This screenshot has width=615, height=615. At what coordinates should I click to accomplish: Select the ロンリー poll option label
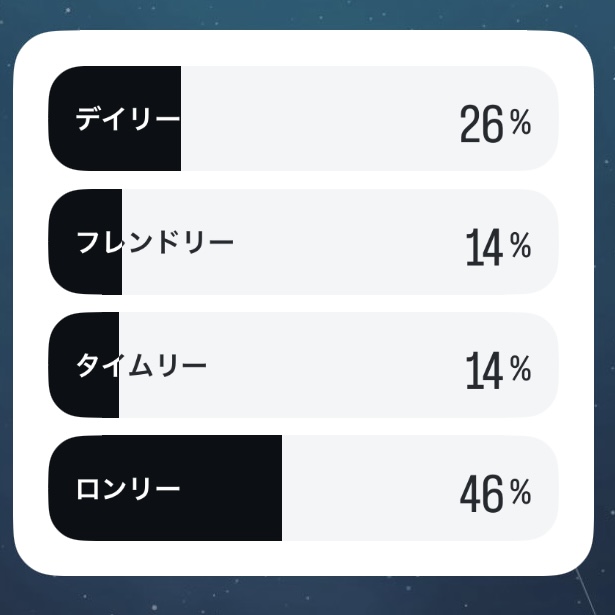(x=128, y=489)
